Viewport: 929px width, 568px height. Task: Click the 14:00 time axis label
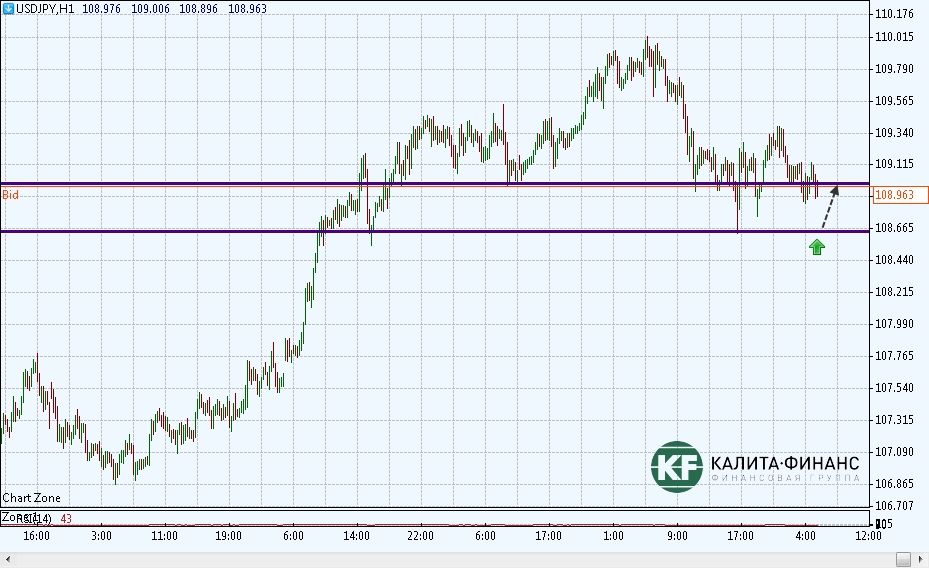(x=357, y=536)
